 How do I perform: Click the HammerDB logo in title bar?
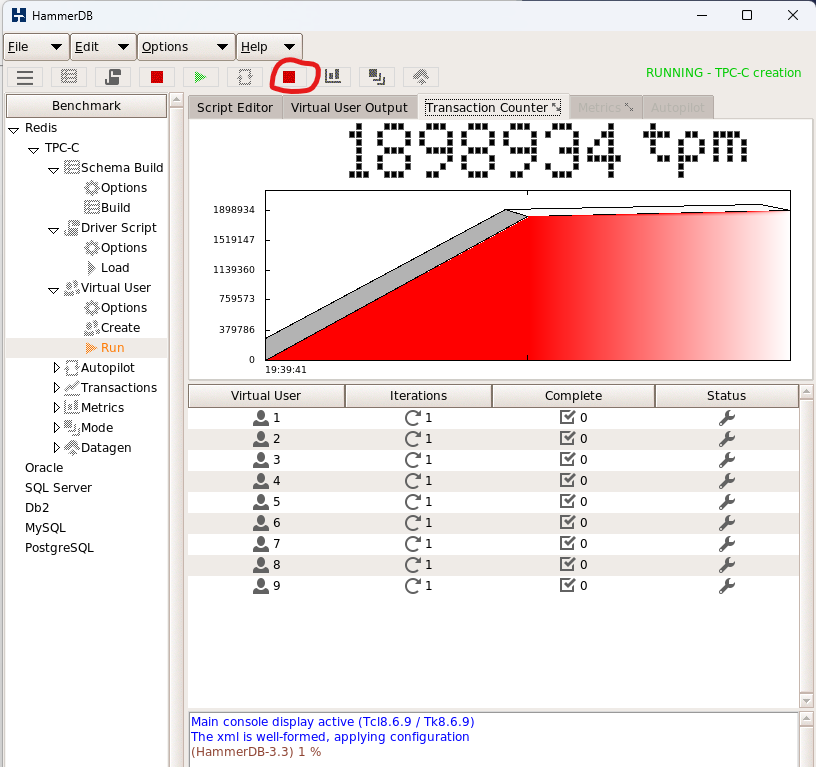pyautogui.click(x=19, y=15)
